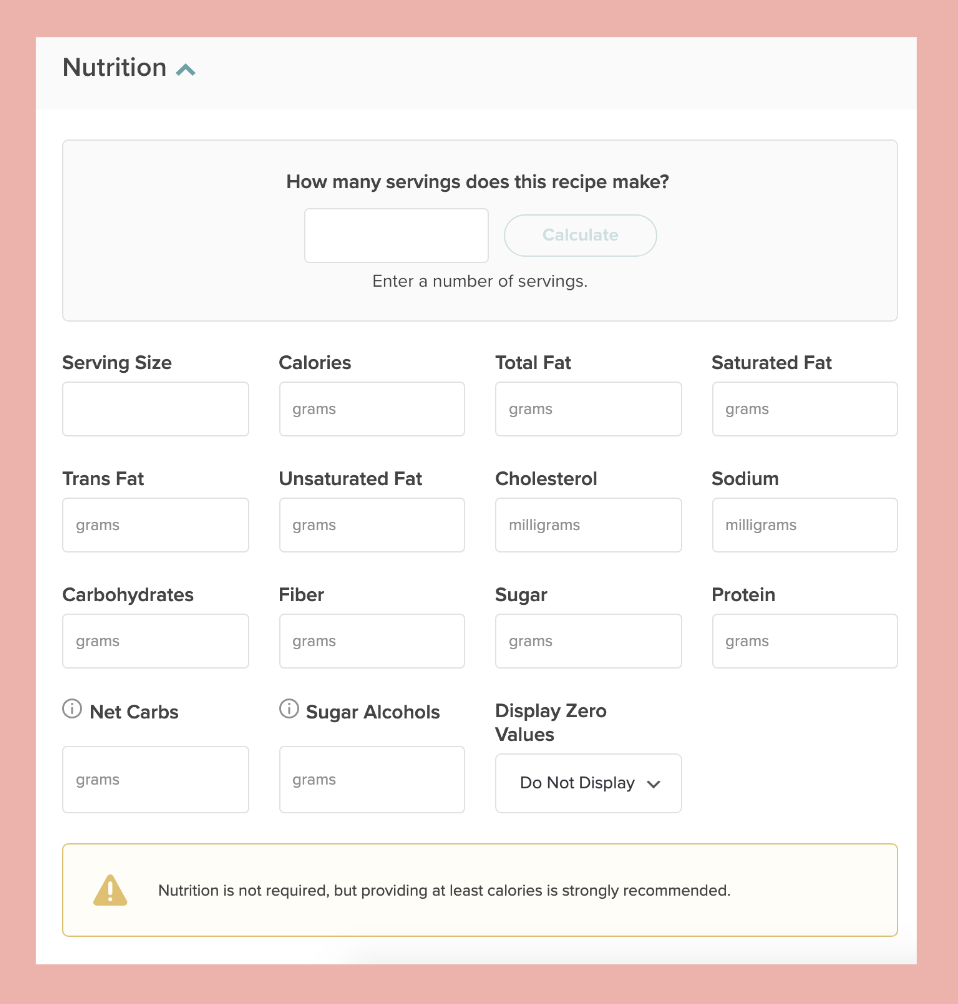Click the Unsaturated Fat input
The width and height of the screenshot is (958, 1004).
pos(371,525)
